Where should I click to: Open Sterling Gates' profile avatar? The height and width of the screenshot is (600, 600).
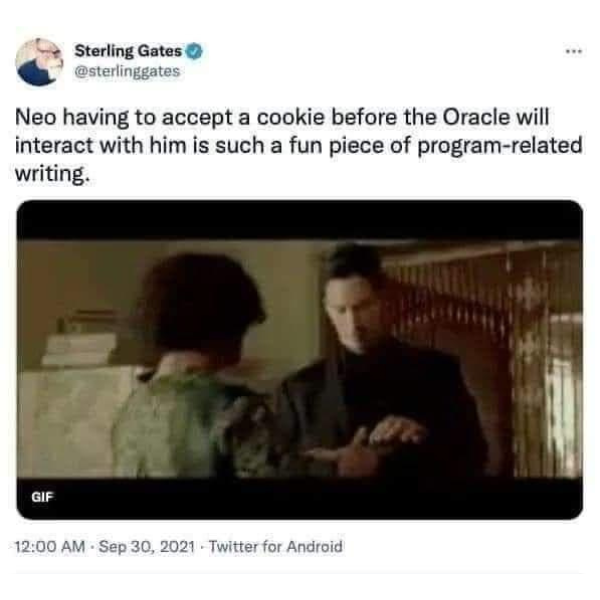click(39, 61)
